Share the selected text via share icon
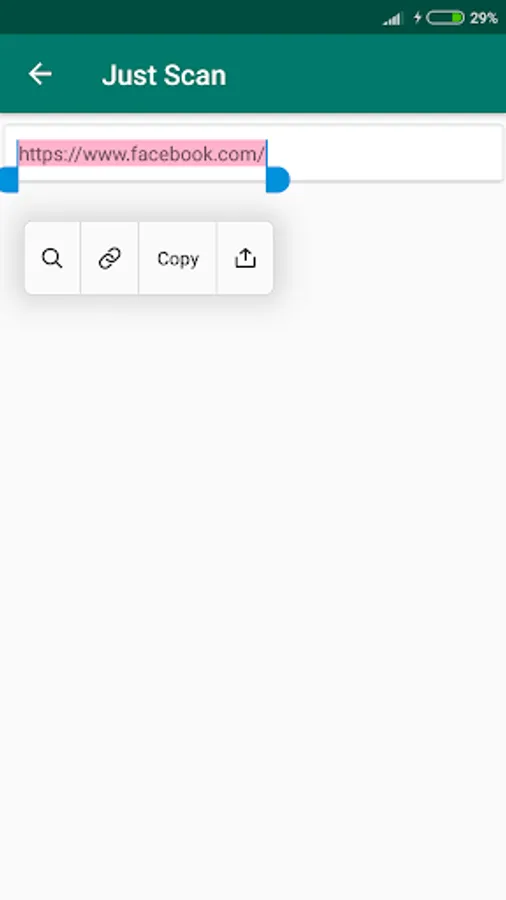 click(245, 258)
